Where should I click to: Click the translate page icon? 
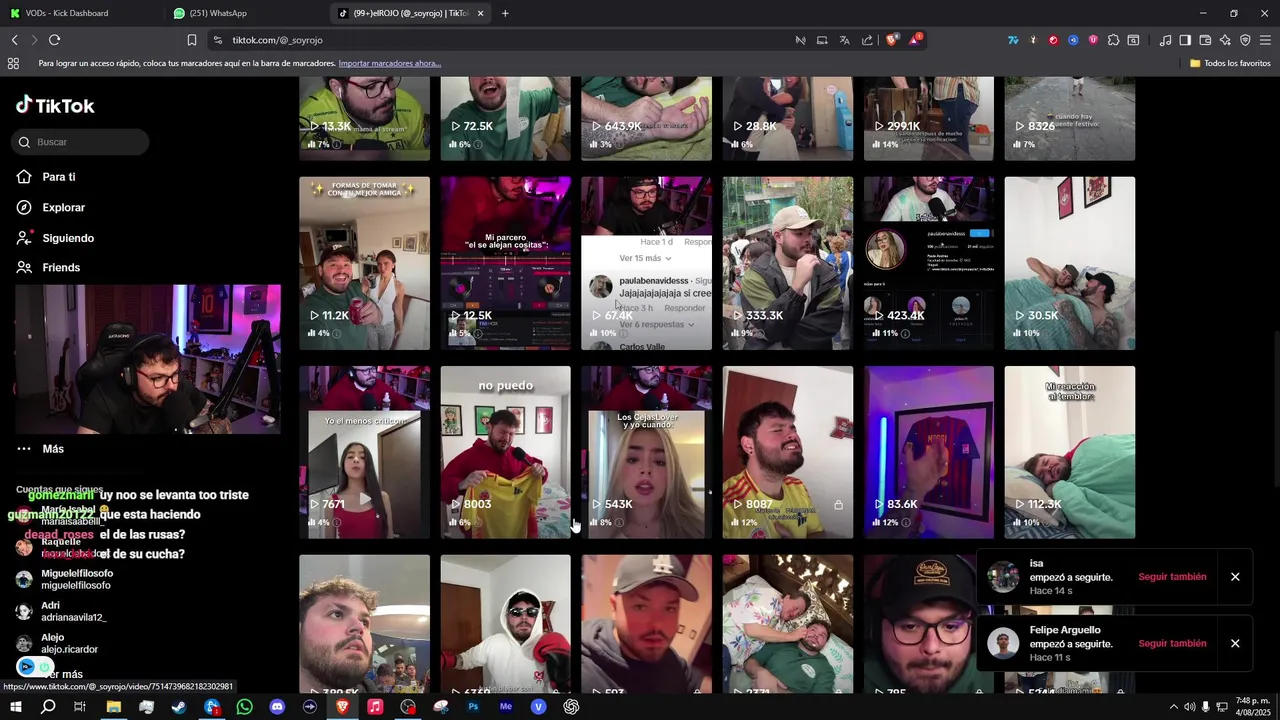click(x=844, y=40)
